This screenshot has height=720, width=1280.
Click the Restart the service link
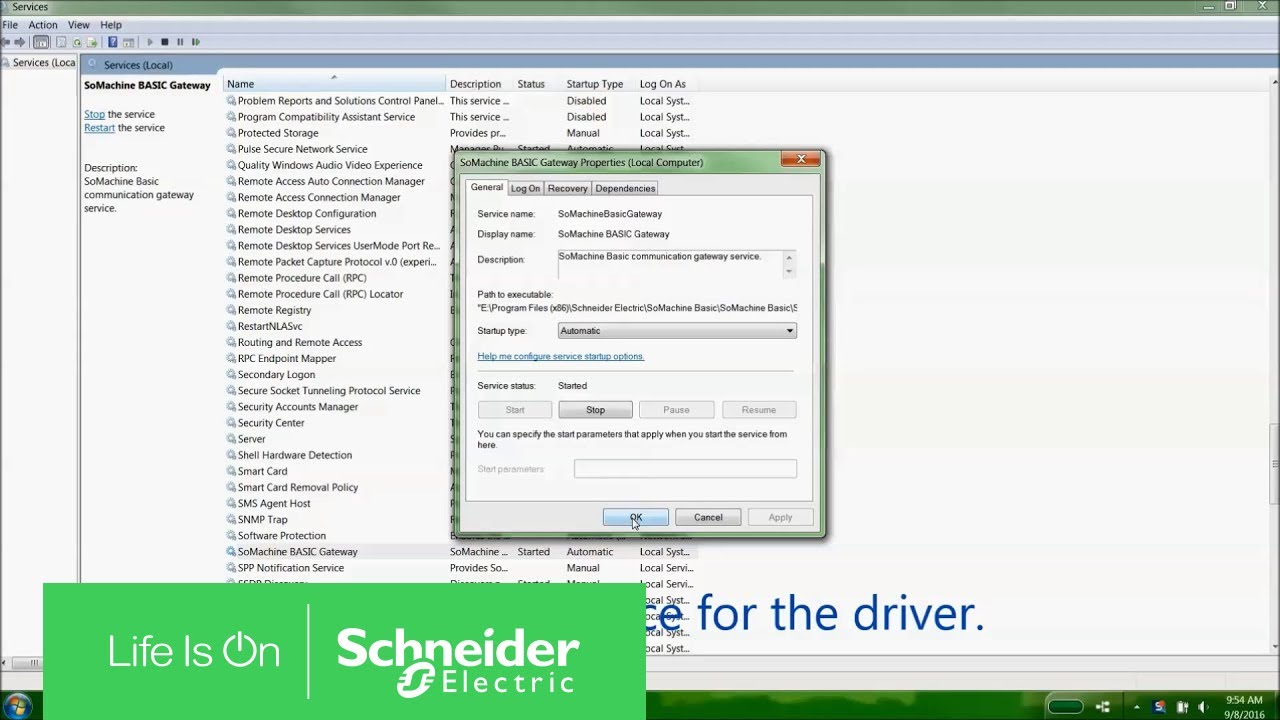[x=99, y=128]
